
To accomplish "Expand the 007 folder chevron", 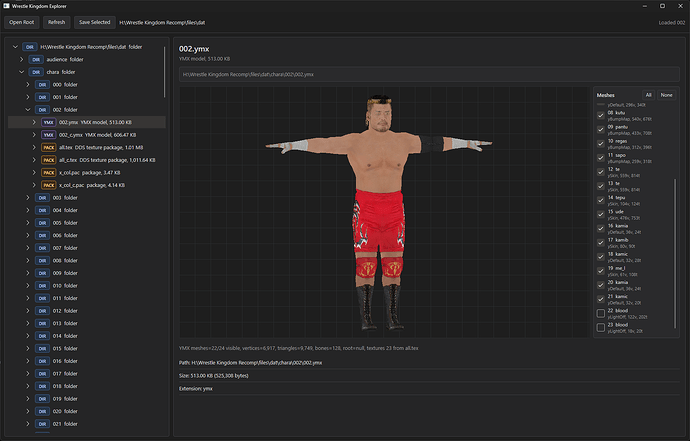I will [28, 248].
